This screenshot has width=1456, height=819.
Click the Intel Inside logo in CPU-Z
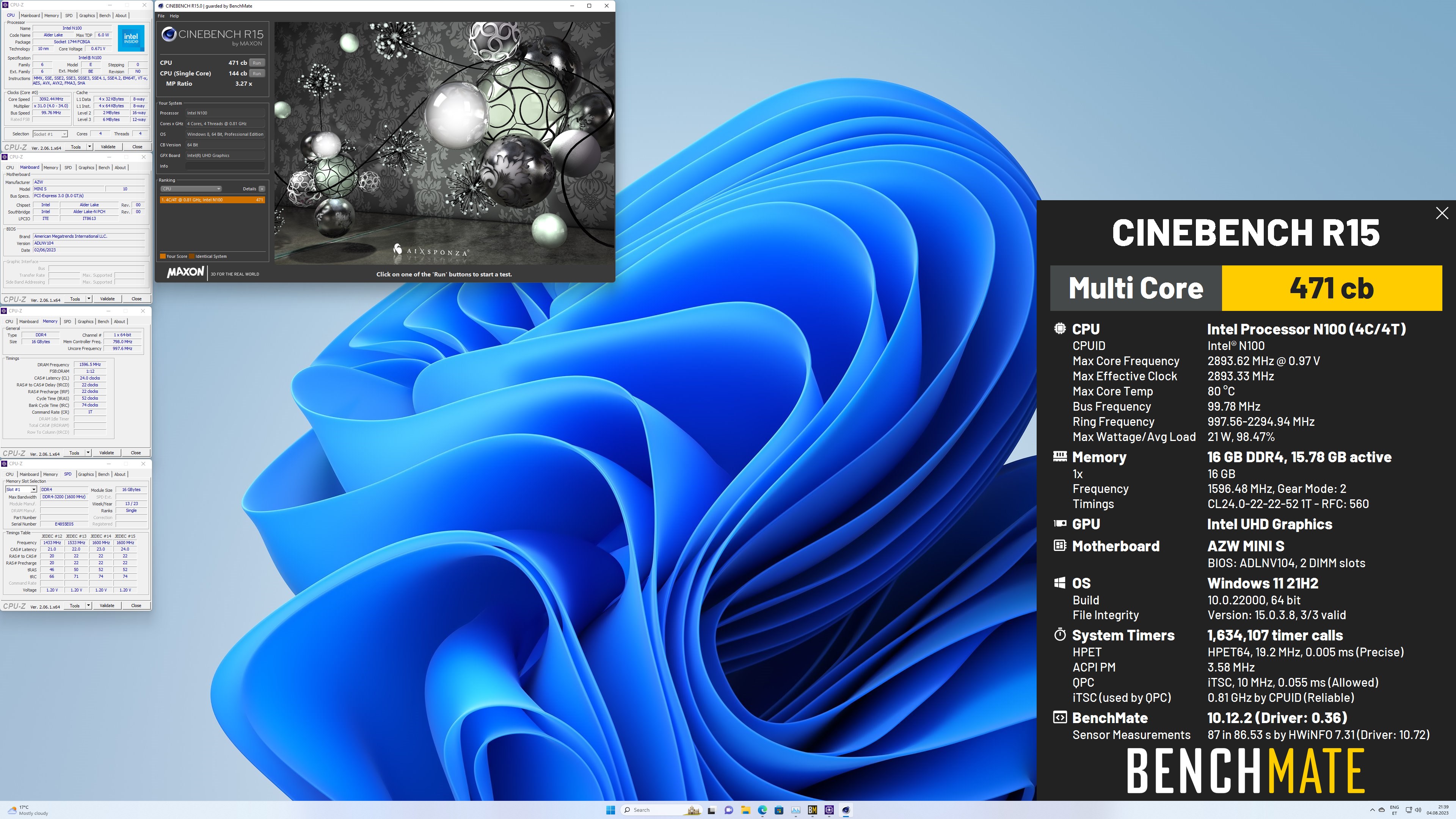click(131, 38)
